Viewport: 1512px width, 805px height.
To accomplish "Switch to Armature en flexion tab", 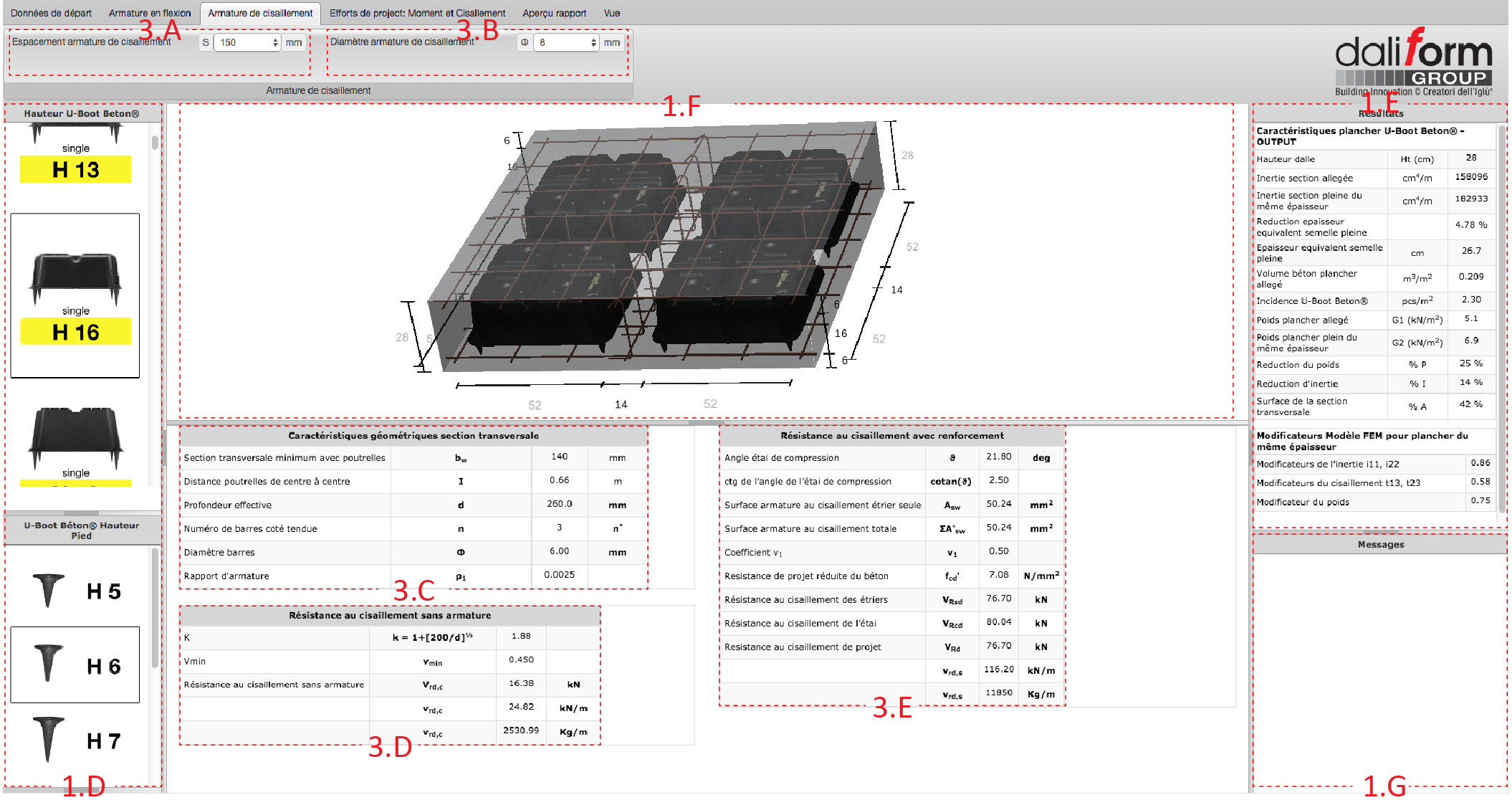I will 150,13.
